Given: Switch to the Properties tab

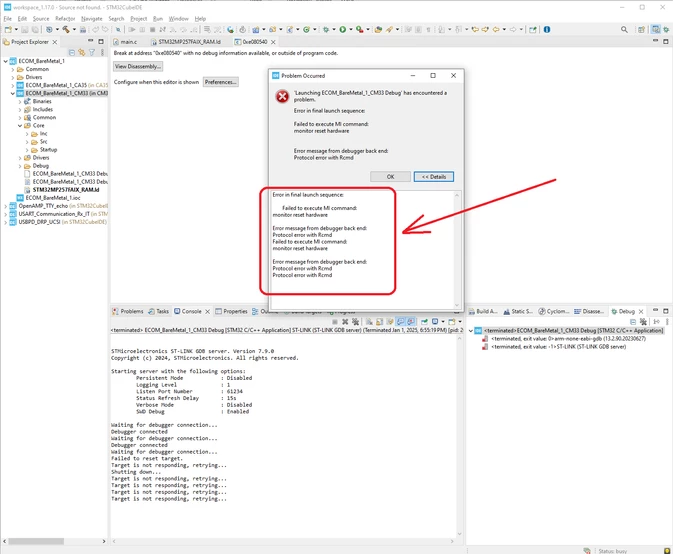Looking at the screenshot, I should 232,311.
